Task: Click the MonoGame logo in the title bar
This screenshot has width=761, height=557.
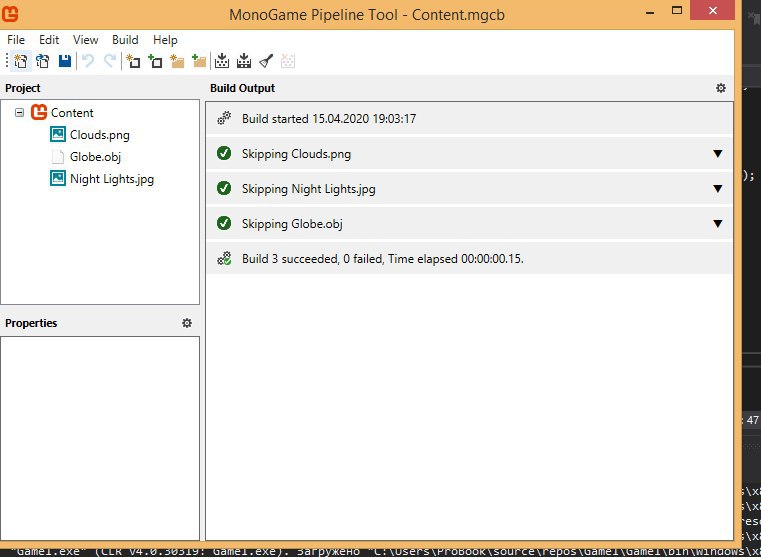Action: [10, 13]
